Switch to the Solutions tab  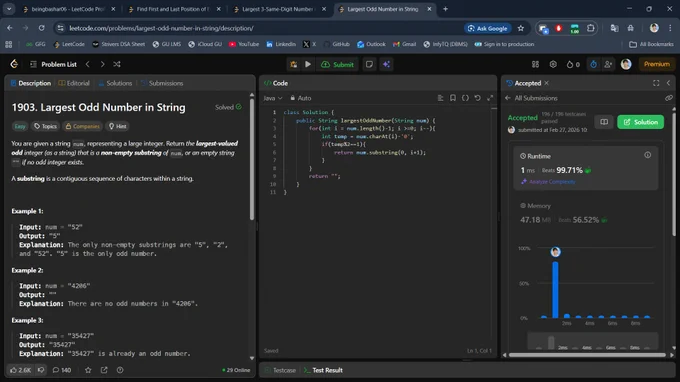pyautogui.click(x=115, y=83)
